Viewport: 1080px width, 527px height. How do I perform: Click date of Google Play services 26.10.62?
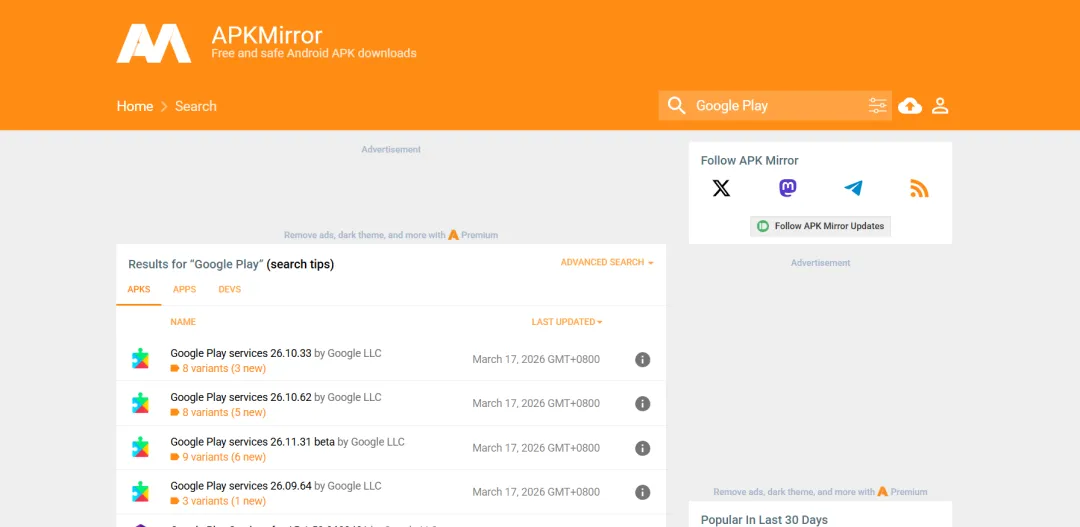pos(536,404)
